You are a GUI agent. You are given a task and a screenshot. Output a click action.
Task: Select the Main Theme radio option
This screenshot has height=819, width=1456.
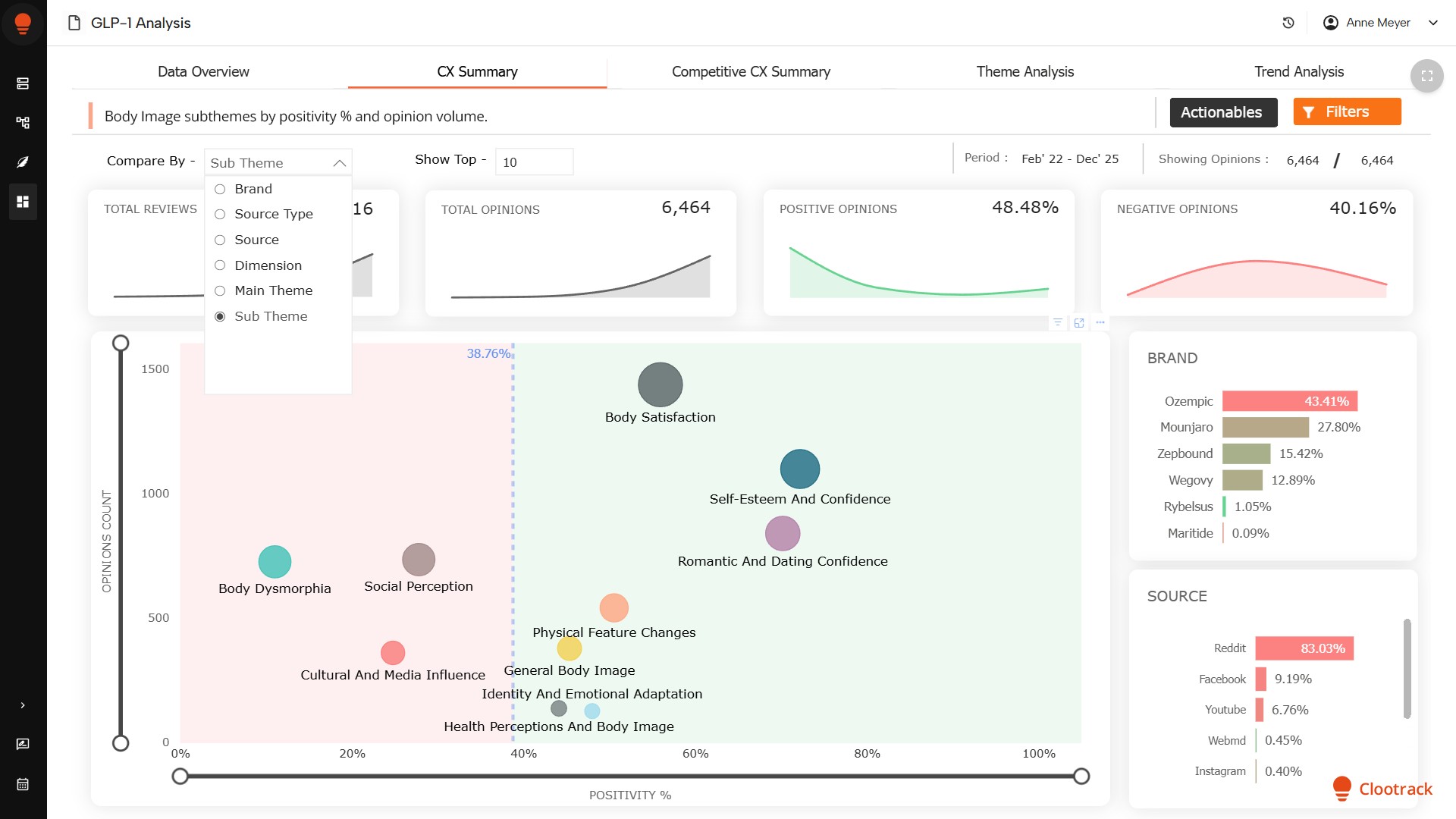pos(220,290)
